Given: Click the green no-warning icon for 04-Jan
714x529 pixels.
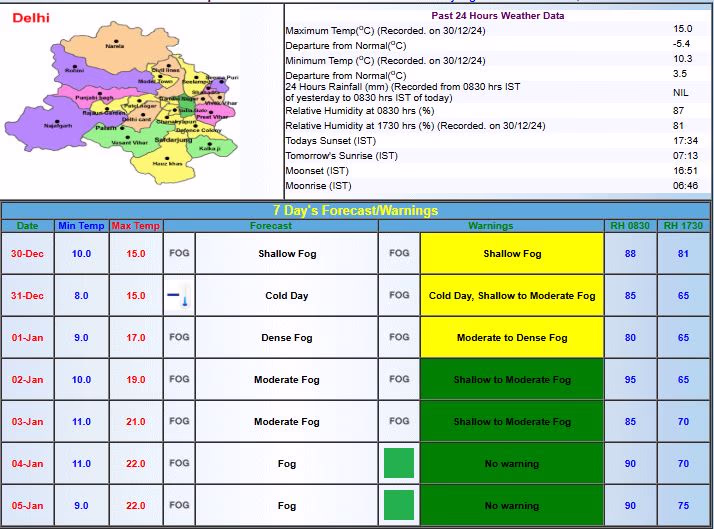Looking at the screenshot, I should tap(399, 464).
